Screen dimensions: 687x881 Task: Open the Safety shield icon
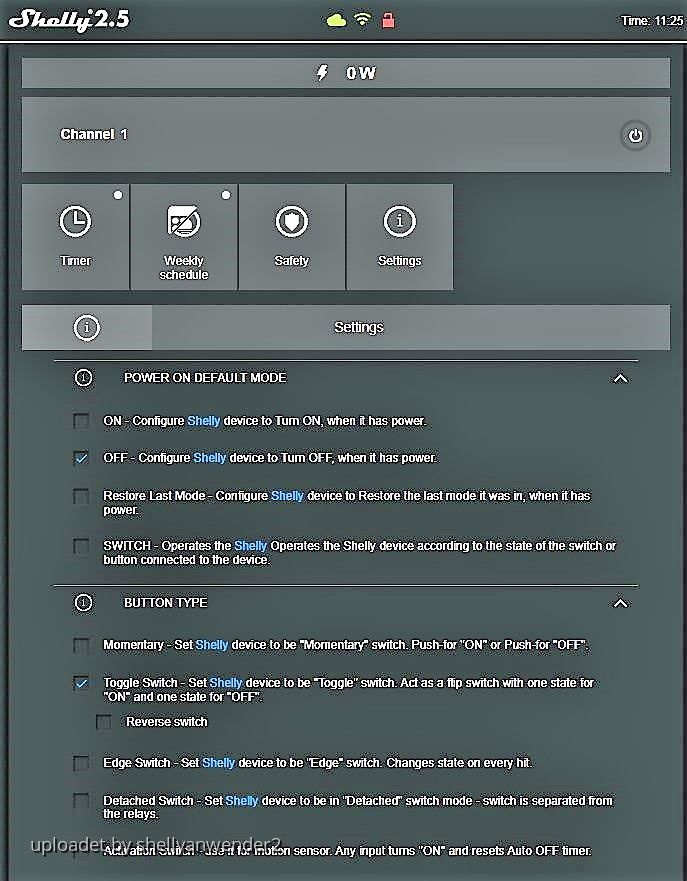pyautogui.click(x=291, y=222)
